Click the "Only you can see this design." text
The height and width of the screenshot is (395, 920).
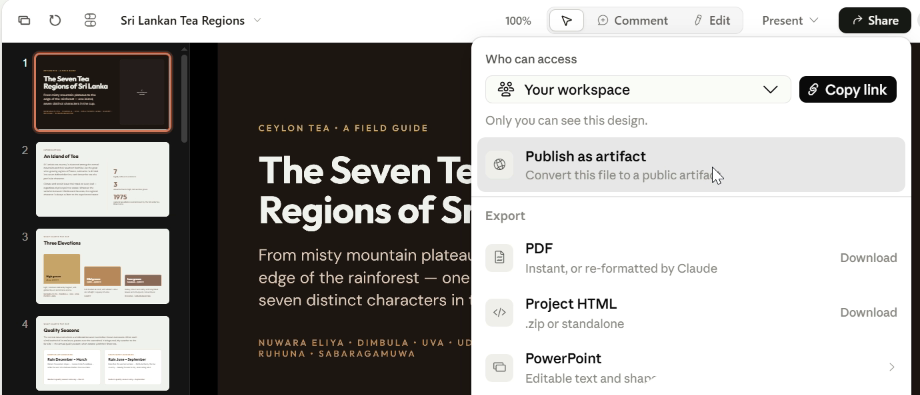point(566,121)
